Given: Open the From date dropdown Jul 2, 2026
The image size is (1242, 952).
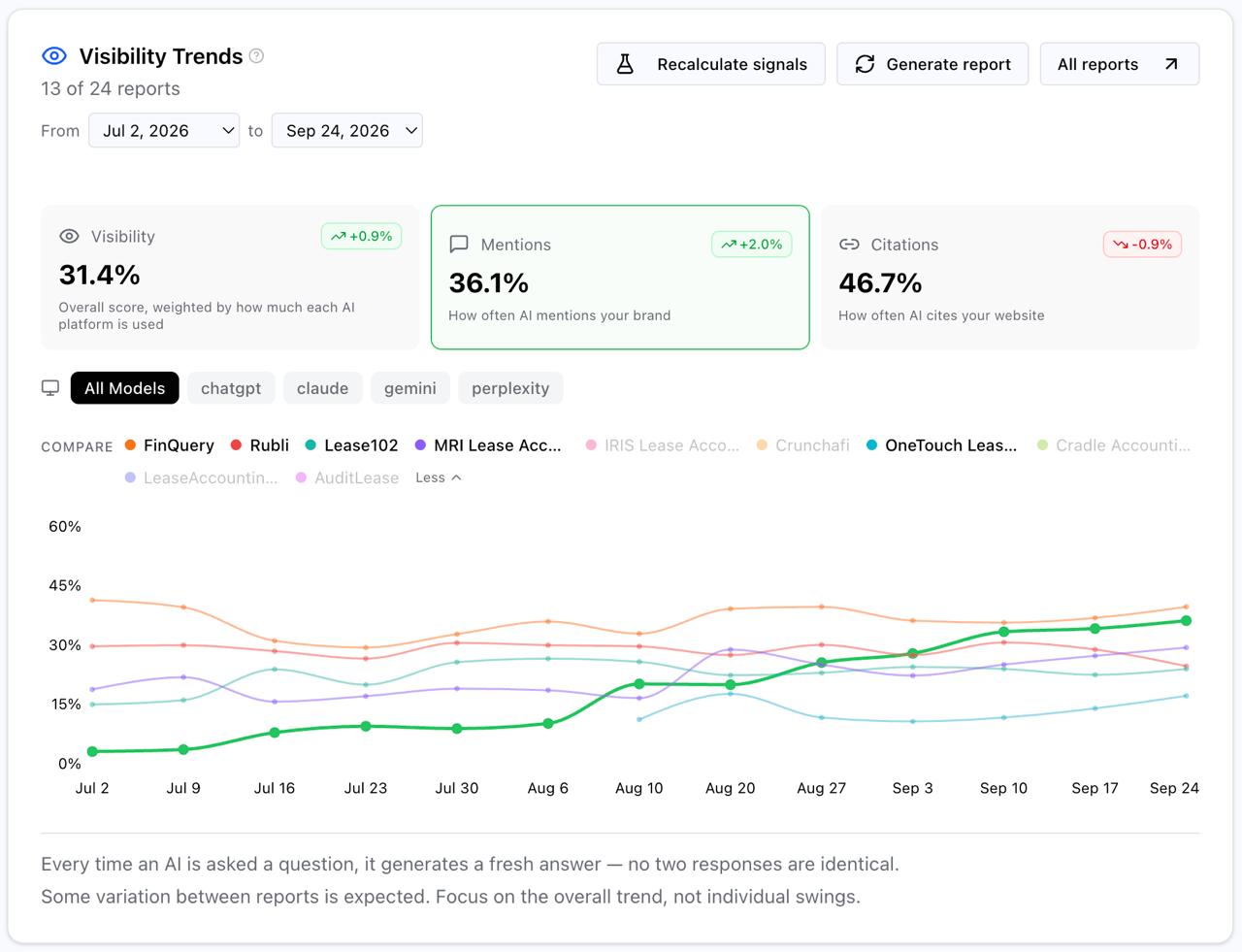Looking at the screenshot, I should click(x=164, y=131).
